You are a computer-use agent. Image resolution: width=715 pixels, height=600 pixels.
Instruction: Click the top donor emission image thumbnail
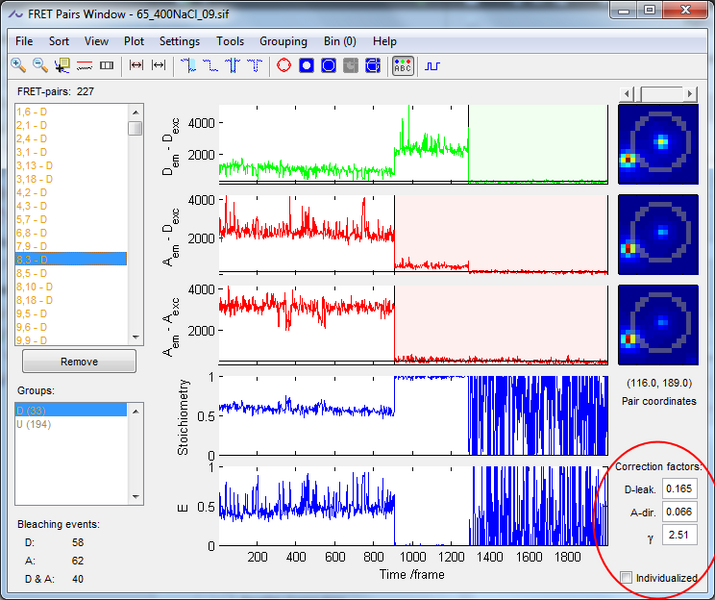pos(659,143)
